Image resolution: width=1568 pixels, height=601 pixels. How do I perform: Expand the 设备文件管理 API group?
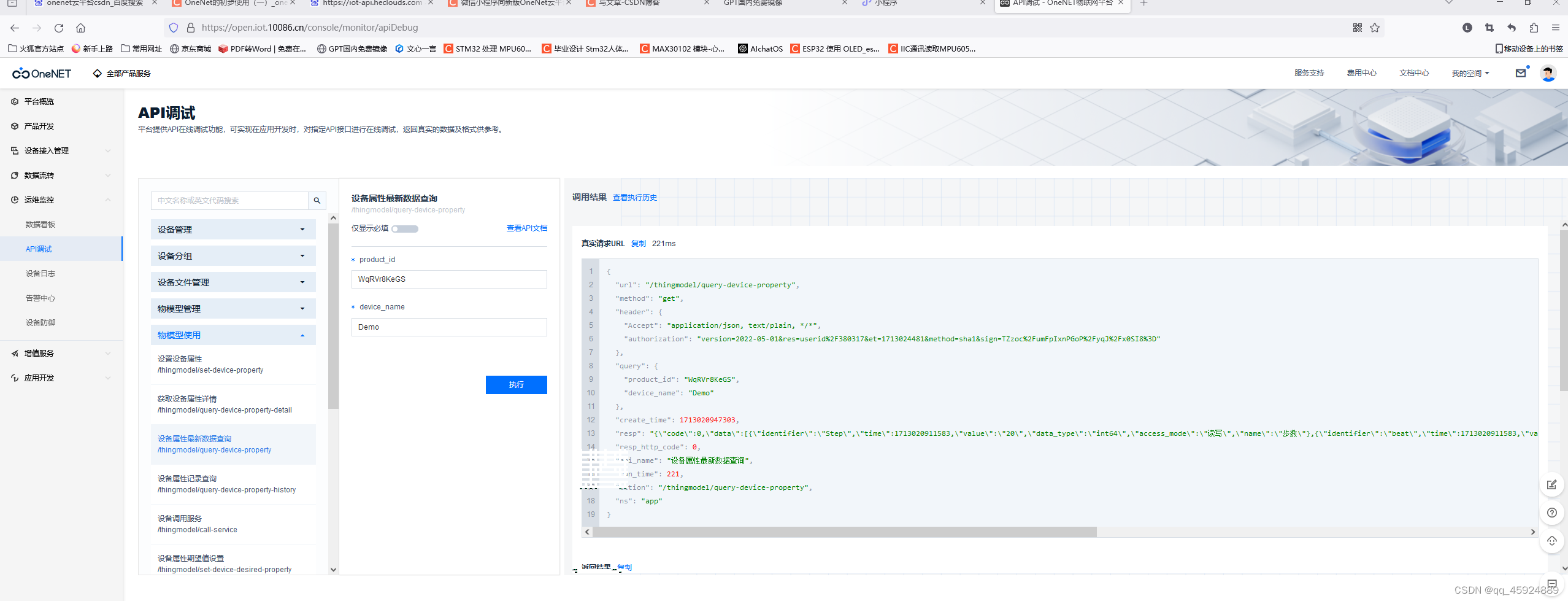233,282
